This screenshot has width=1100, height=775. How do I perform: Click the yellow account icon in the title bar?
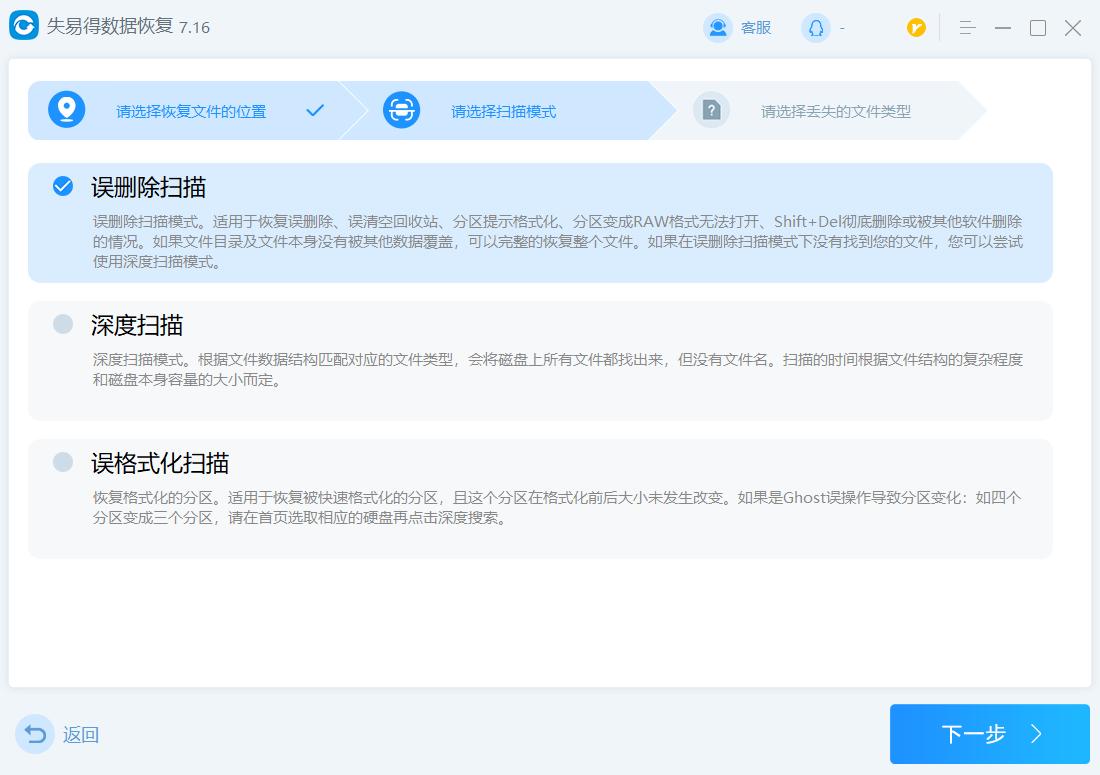pos(916,28)
